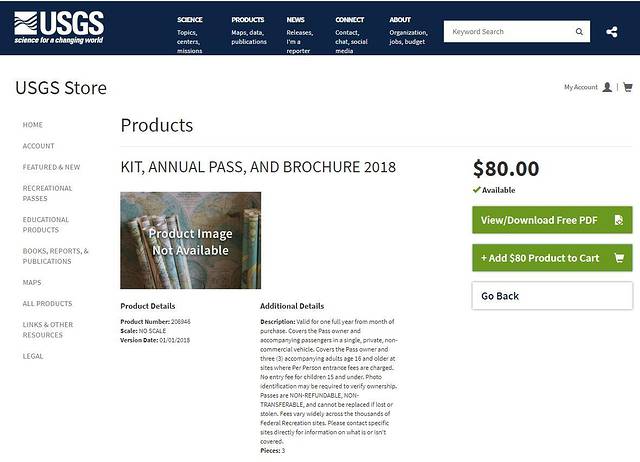Add $80 Product to Cart
640x462 pixels.
(x=552, y=258)
